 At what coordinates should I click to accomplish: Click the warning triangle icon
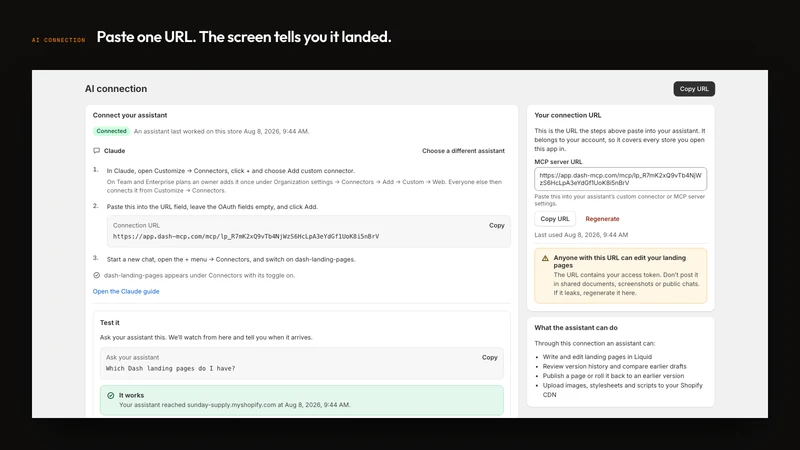[x=545, y=258]
